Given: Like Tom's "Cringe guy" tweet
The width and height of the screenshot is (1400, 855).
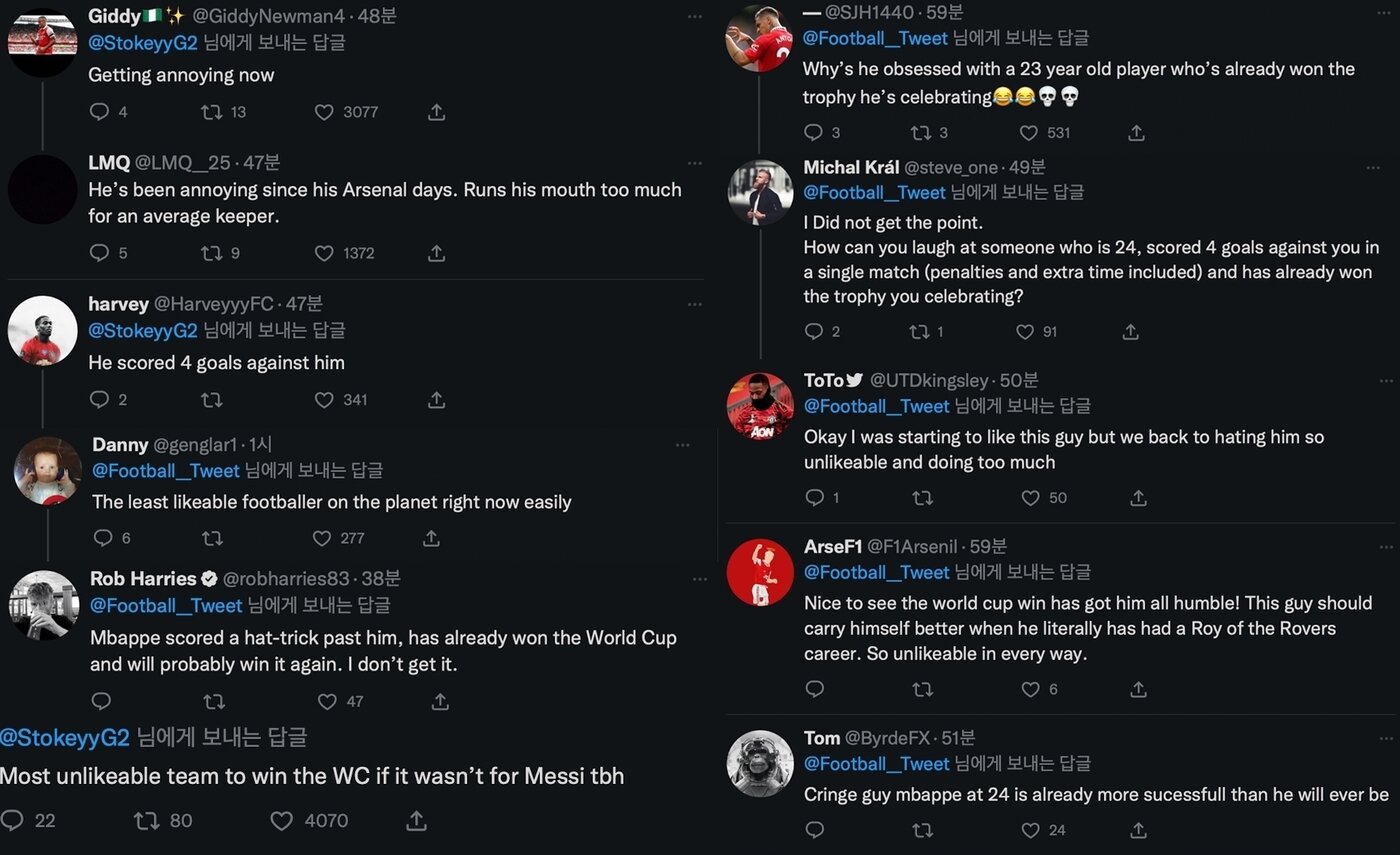Looking at the screenshot, I should [x=1030, y=829].
